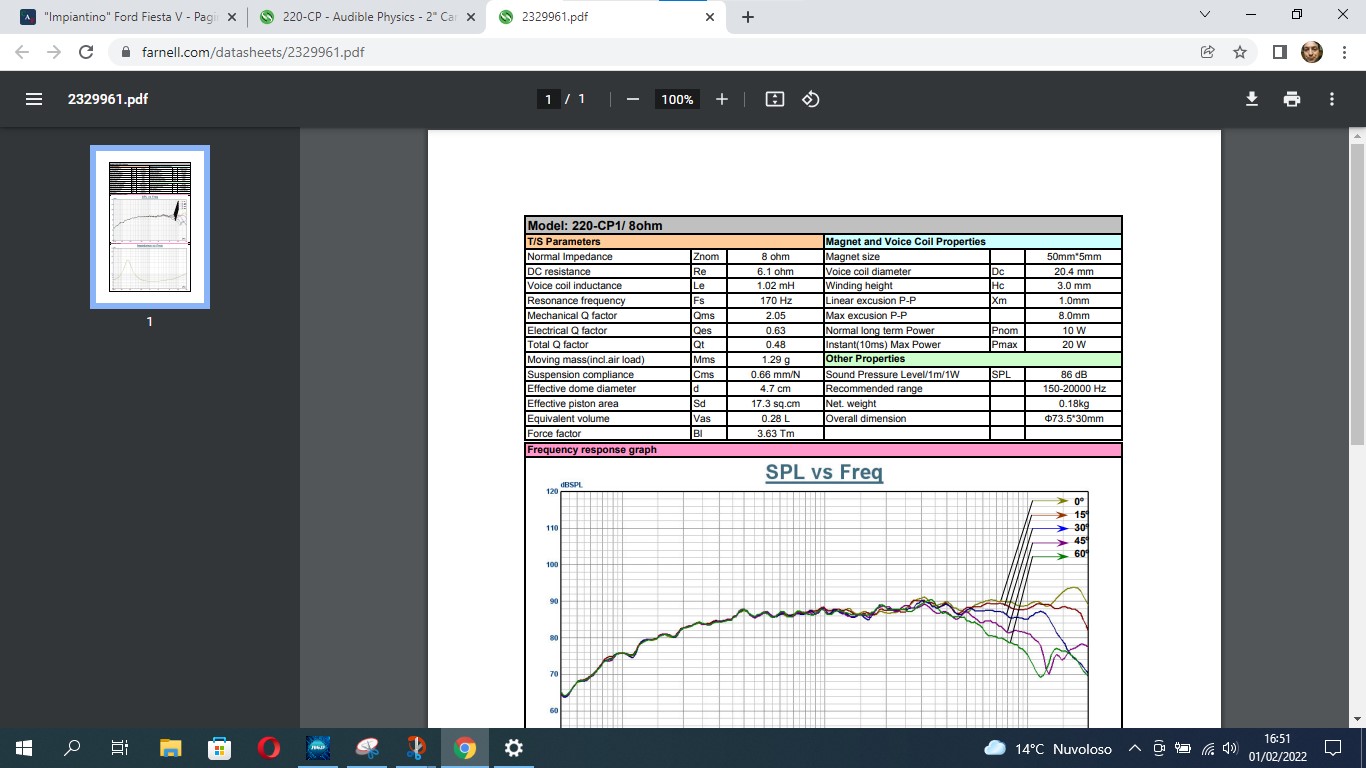This screenshot has height=768, width=1366.
Task: Go forward in browser history
Action: tap(54, 52)
